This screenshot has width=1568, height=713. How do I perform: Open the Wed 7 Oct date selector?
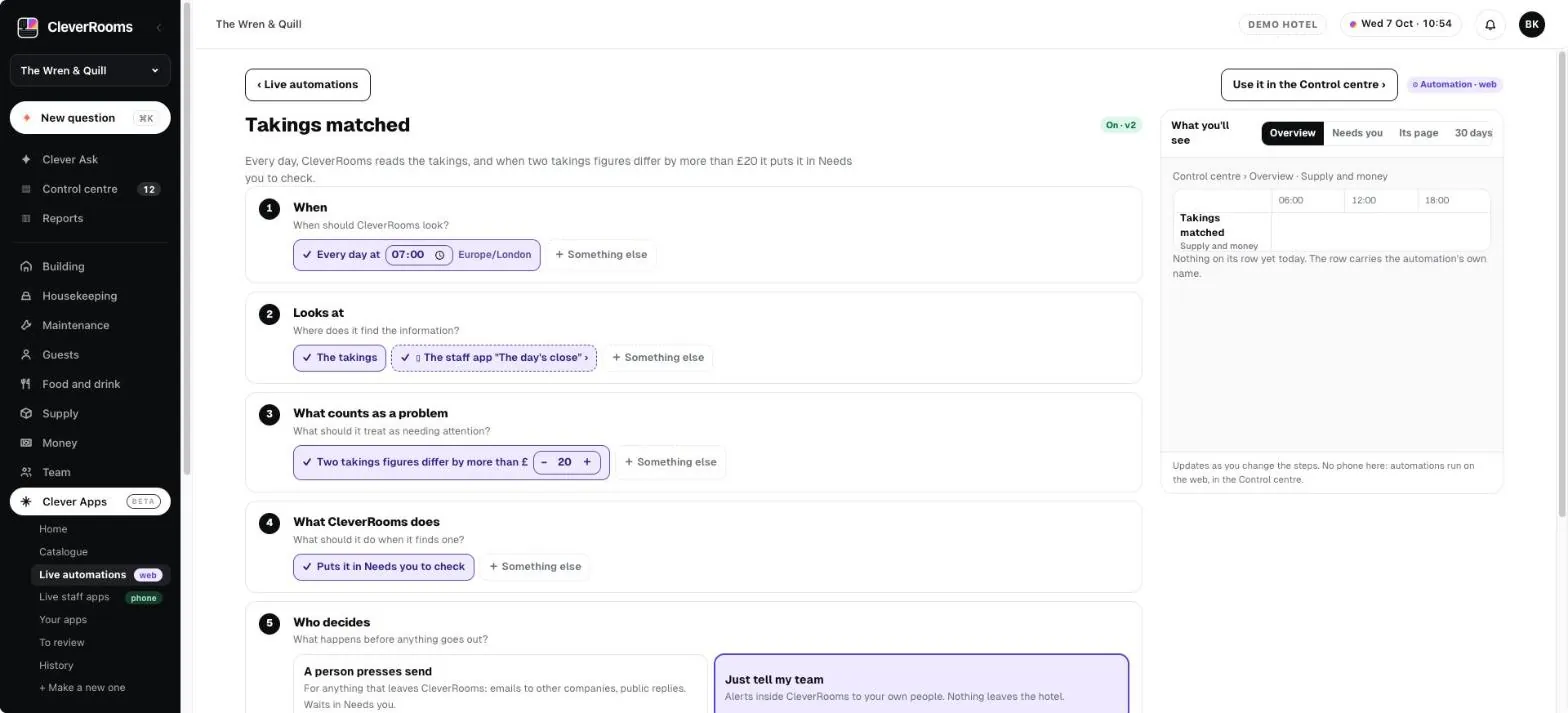[x=1400, y=25]
